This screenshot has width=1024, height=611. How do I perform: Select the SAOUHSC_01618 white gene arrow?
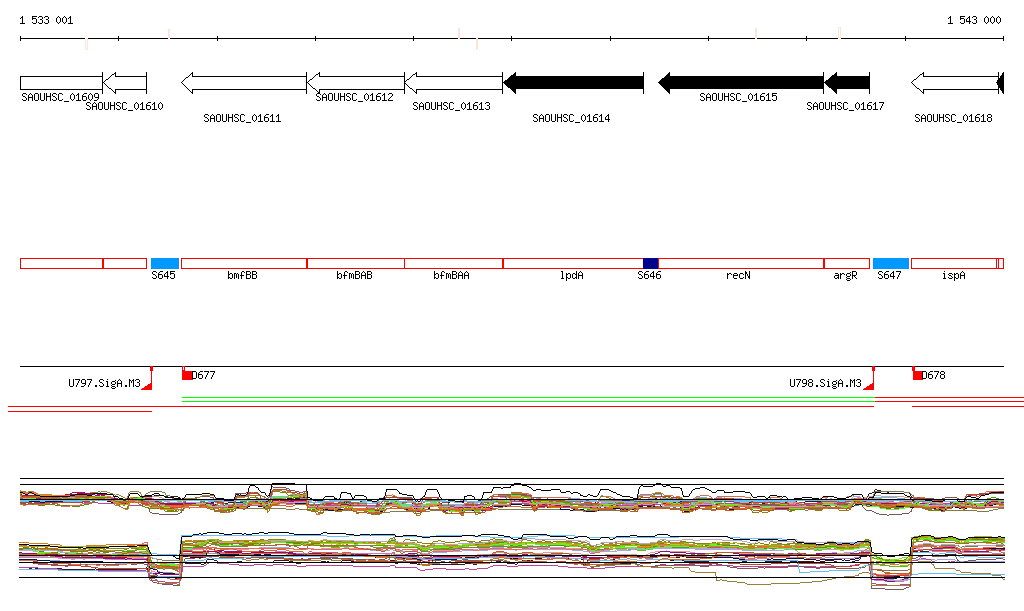953,83
